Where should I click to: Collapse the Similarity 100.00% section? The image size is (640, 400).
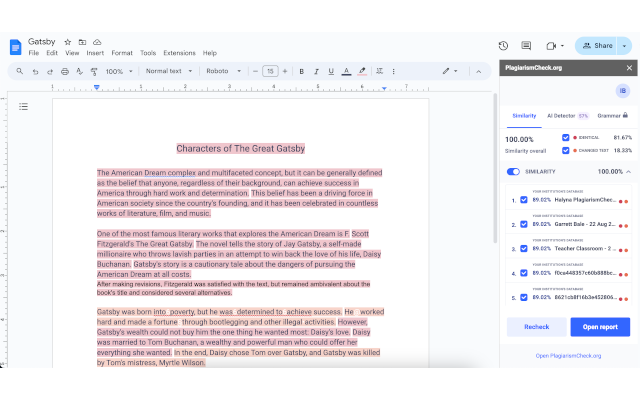point(629,172)
